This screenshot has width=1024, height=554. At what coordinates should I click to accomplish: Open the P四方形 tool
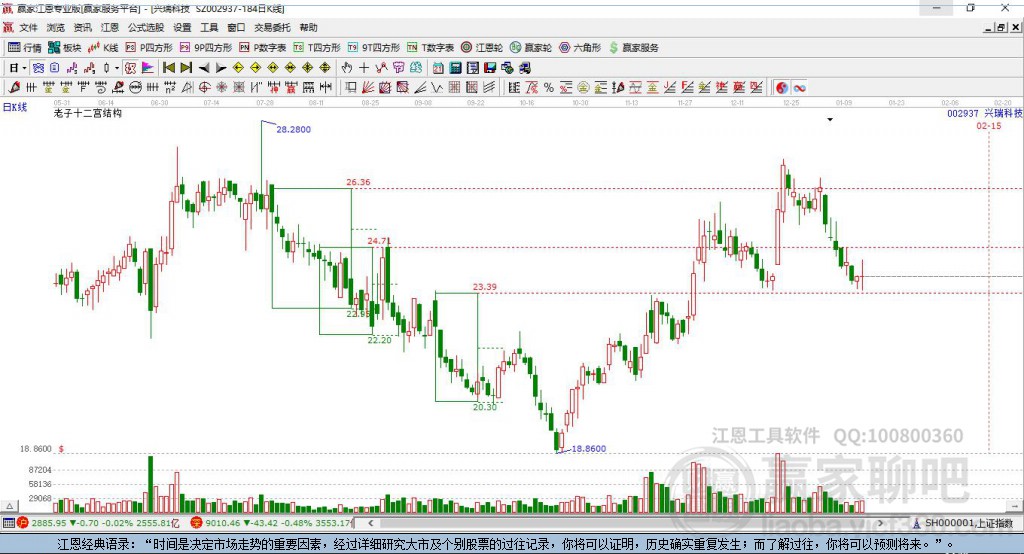(x=149, y=48)
